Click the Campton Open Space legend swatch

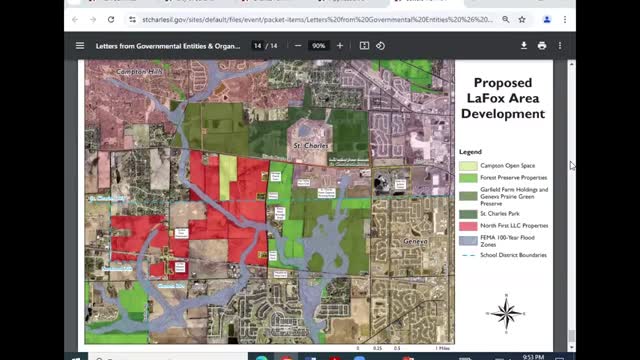[468, 166]
